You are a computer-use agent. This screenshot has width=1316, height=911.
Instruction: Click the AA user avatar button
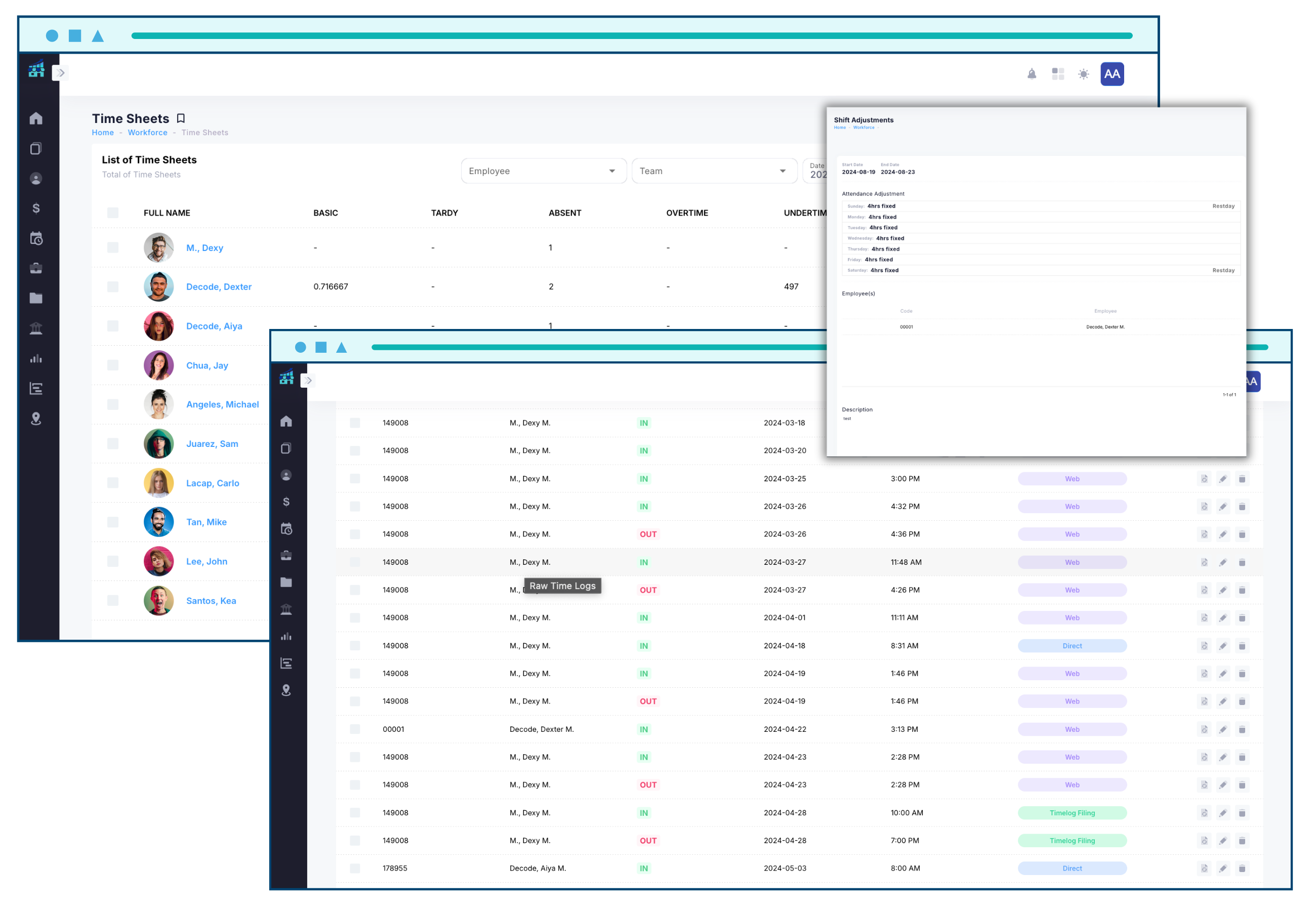(1112, 74)
